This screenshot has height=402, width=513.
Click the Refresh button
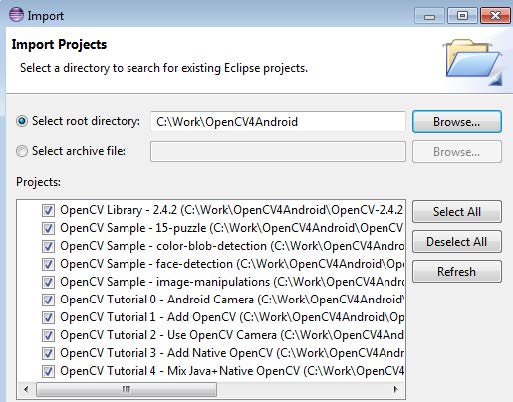point(457,272)
